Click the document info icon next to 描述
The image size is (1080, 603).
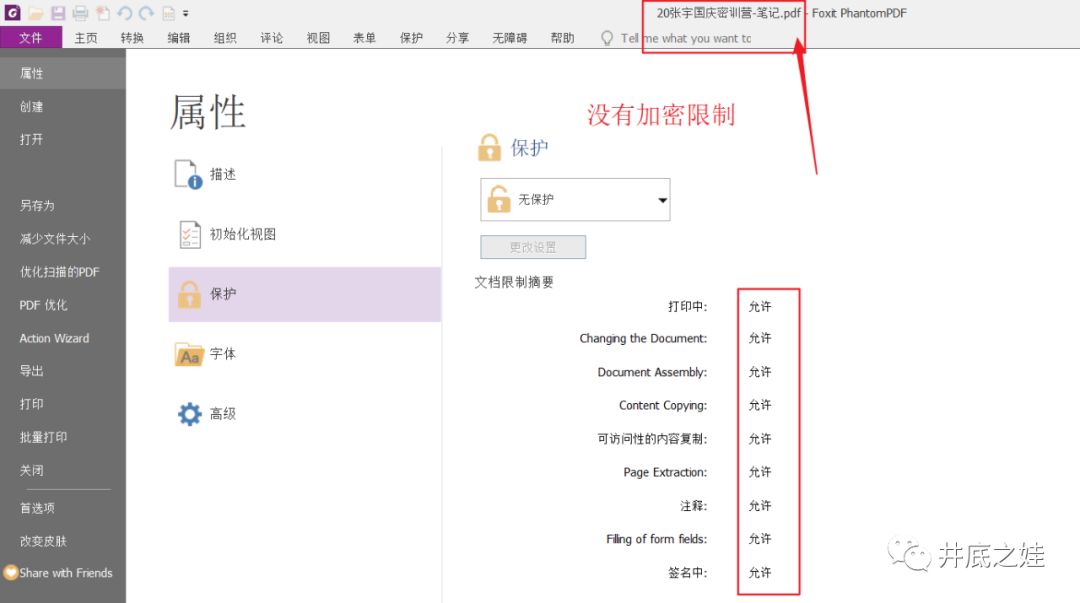tap(188, 174)
